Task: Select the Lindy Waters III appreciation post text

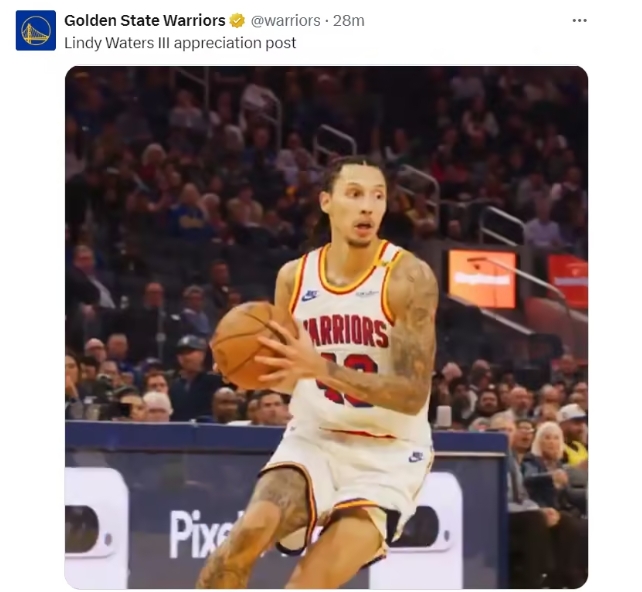Action: click(x=180, y=43)
